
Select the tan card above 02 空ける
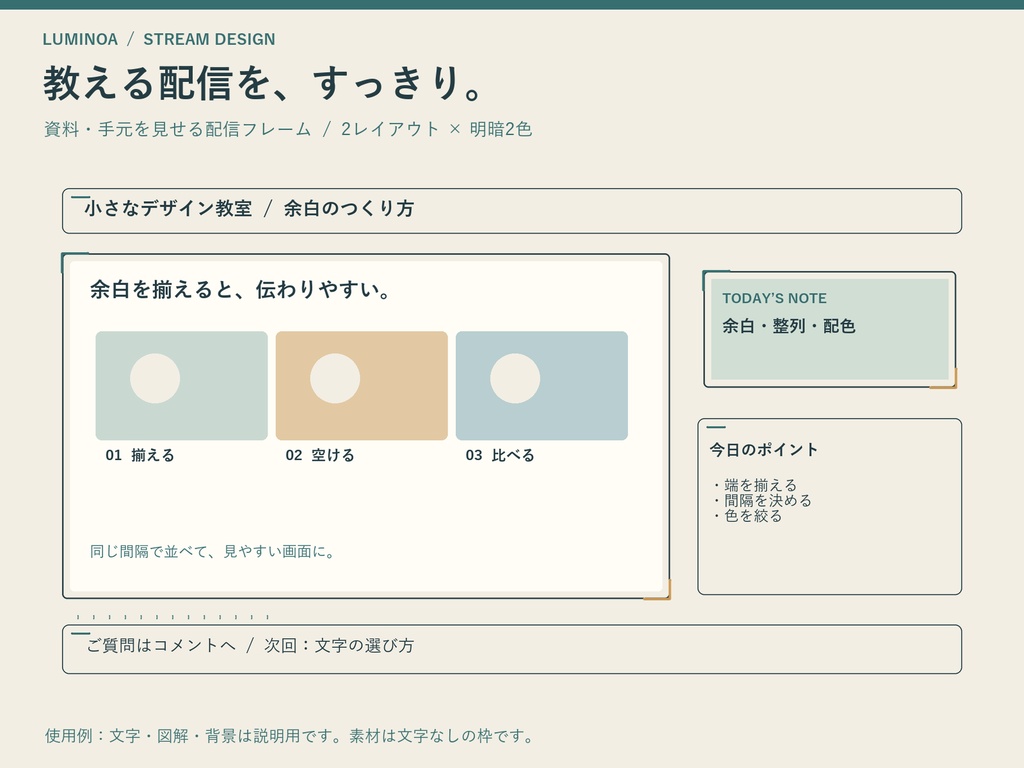(x=362, y=385)
